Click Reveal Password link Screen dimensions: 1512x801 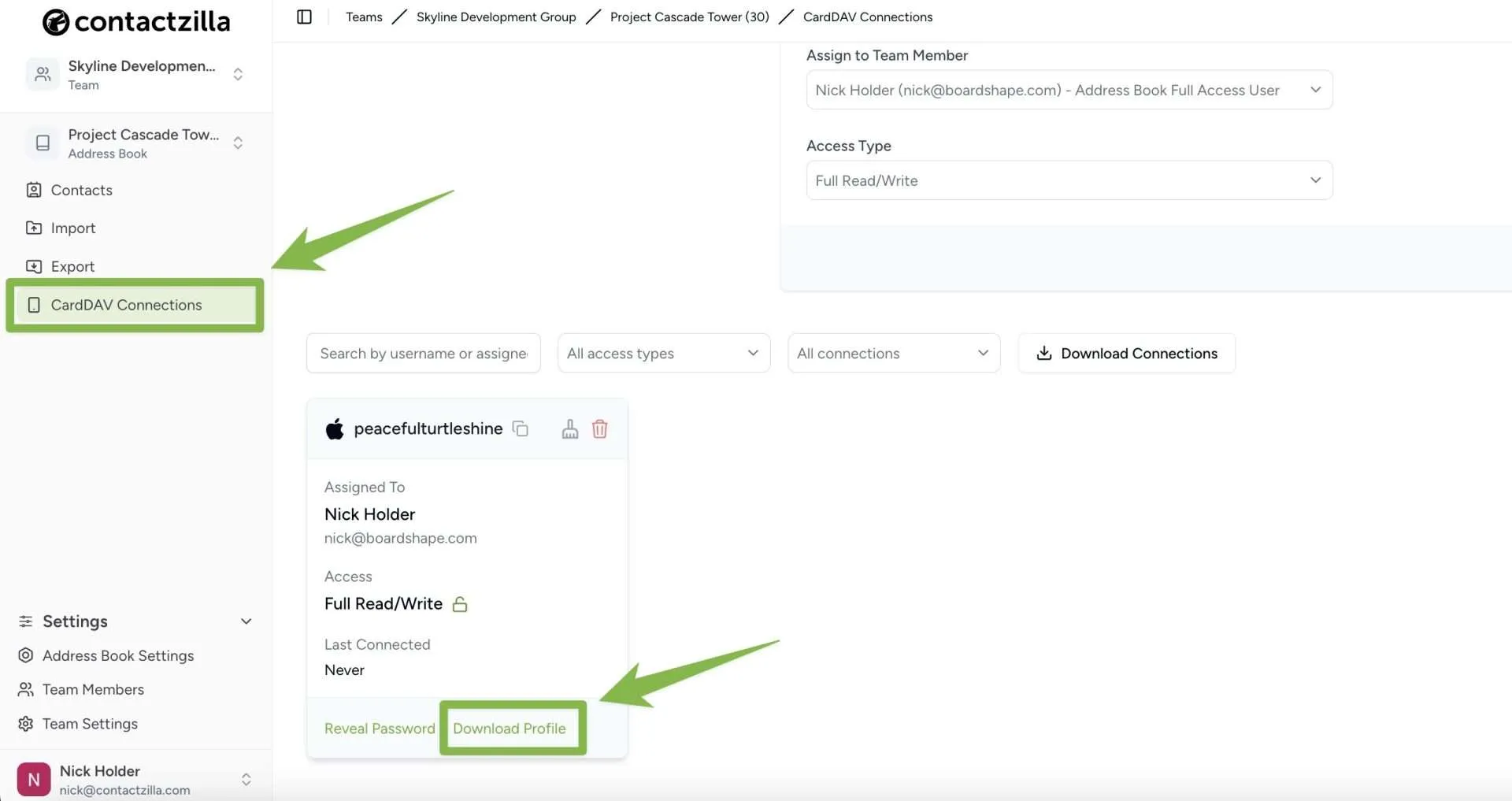click(x=380, y=729)
